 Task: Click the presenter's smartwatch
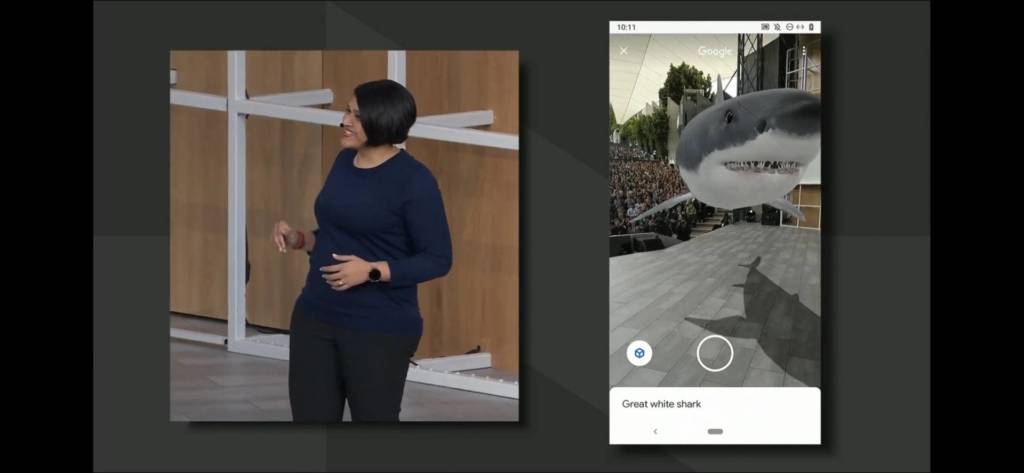[x=374, y=273]
